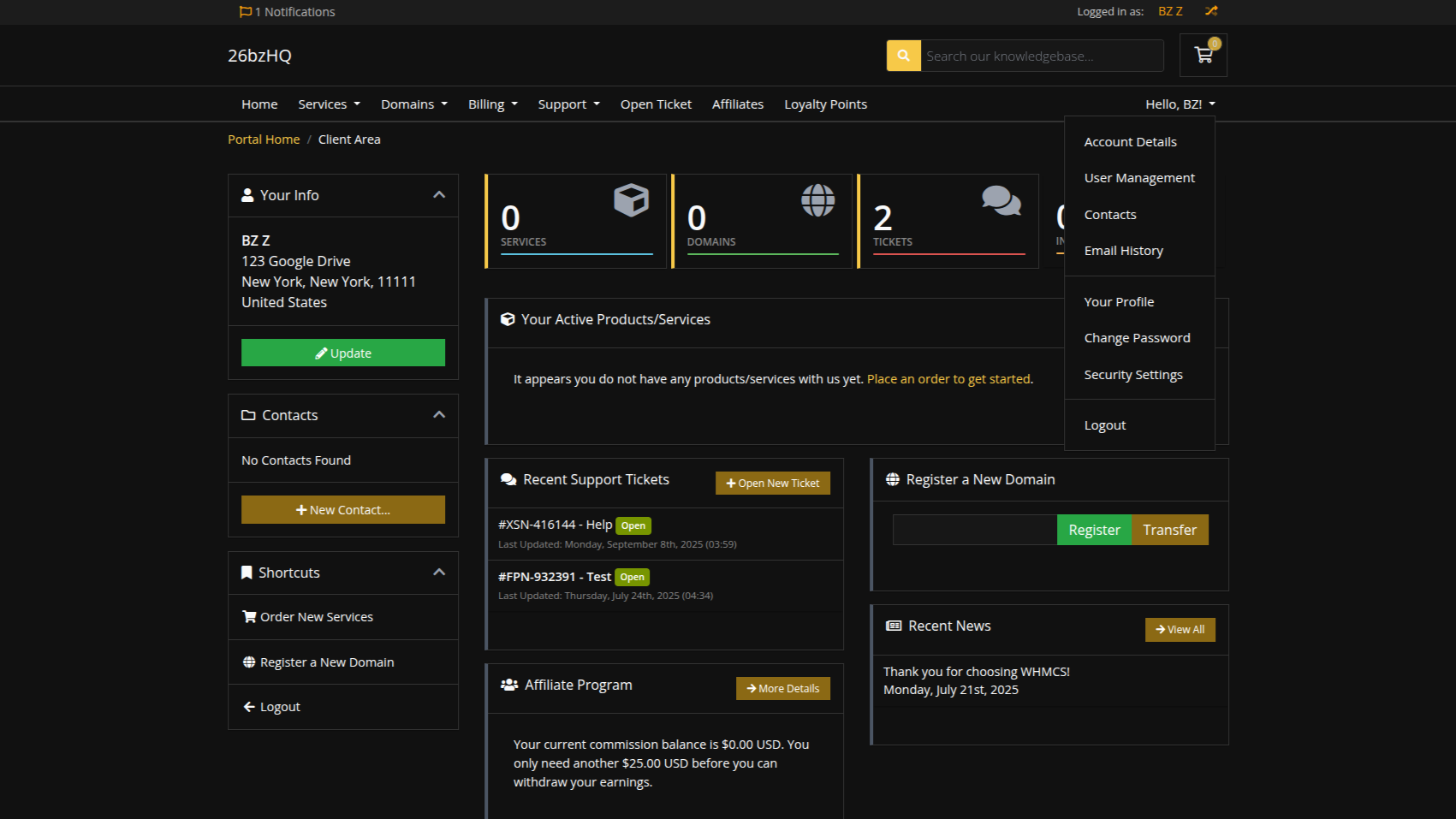1456x819 pixels.
Task: Click the notifications flag icon
Action: [246, 12]
